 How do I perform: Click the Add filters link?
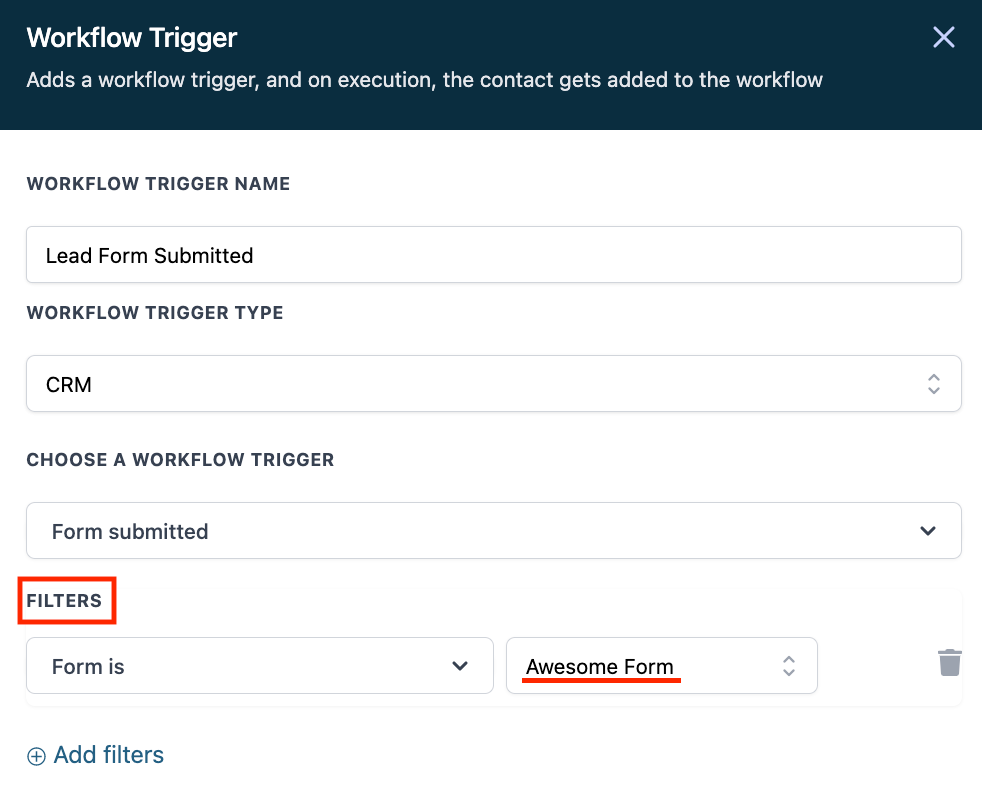[x=108, y=755]
